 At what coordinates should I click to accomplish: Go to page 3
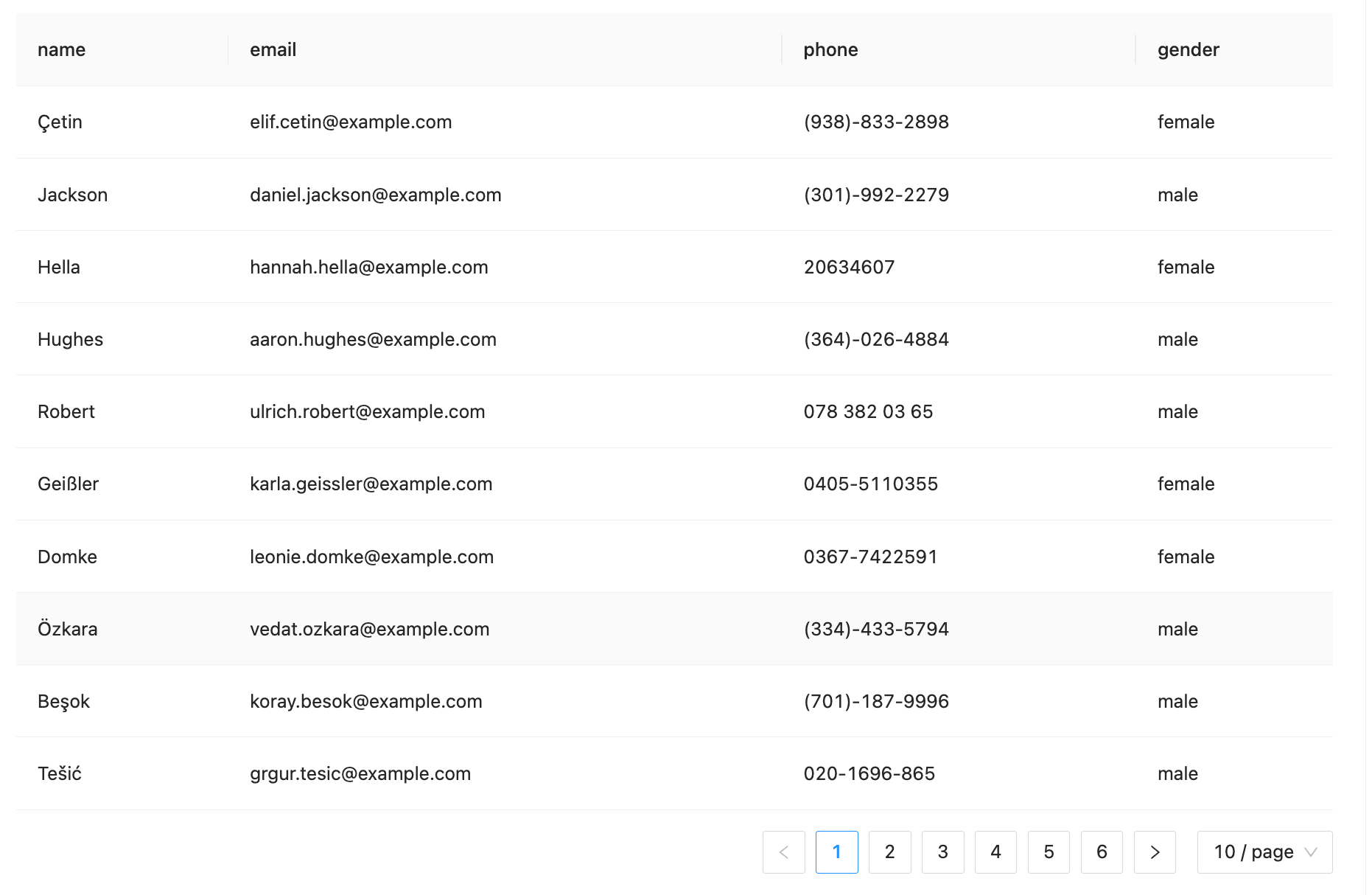click(942, 852)
